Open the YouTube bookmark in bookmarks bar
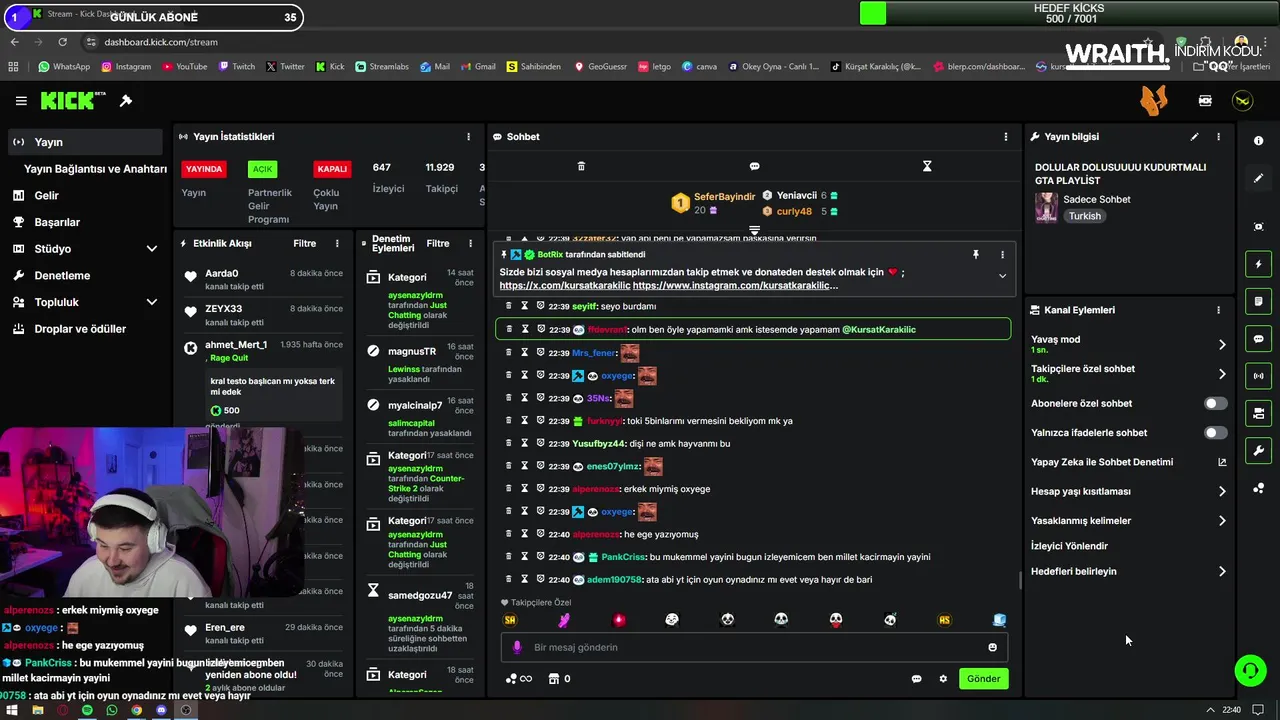 click(184, 67)
